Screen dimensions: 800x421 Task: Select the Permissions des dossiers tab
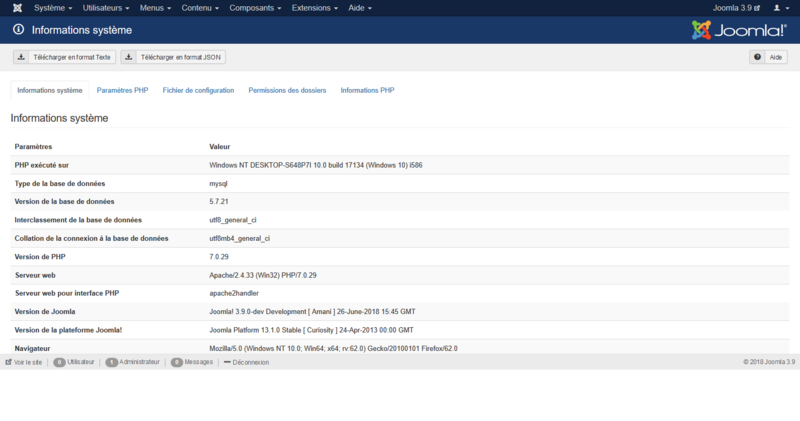(287, 90)
